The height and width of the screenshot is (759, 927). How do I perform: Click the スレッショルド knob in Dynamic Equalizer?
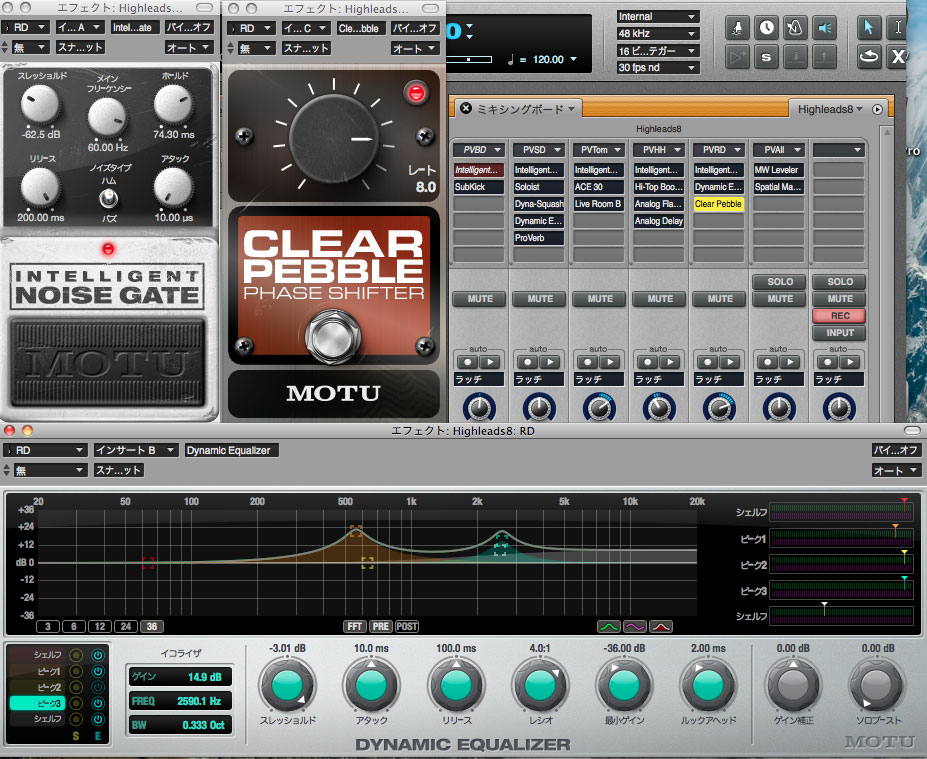point(287,685)
